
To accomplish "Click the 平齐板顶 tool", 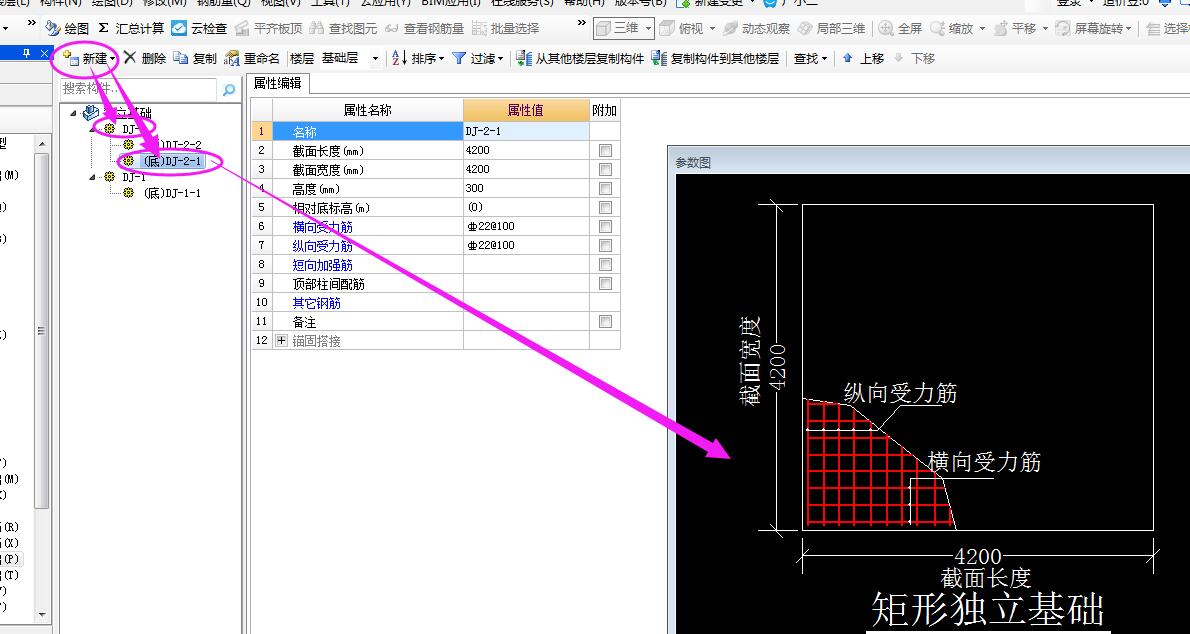I will 269,28.
